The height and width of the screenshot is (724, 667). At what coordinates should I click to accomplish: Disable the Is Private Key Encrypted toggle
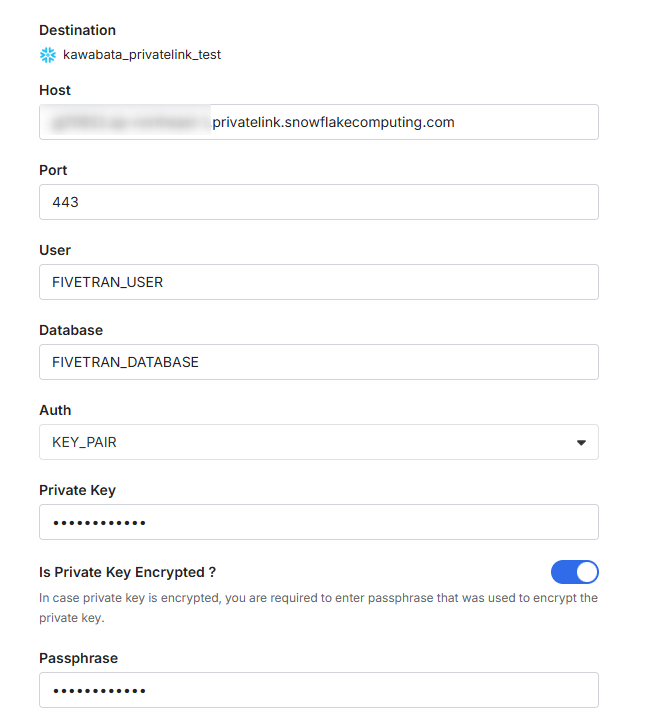pos(574,572)
